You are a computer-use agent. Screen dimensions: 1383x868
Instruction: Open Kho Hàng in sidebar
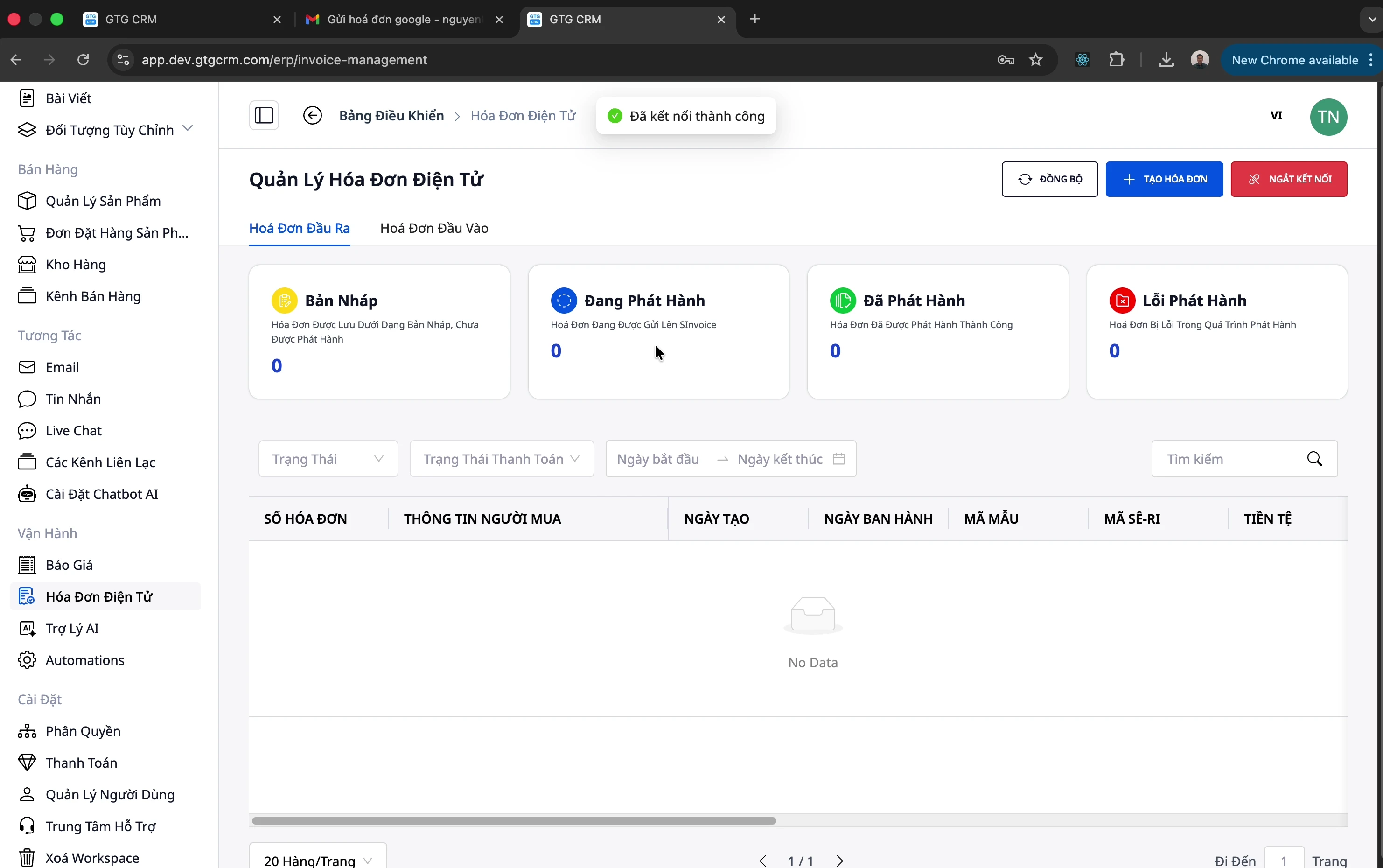pos(76,265)
